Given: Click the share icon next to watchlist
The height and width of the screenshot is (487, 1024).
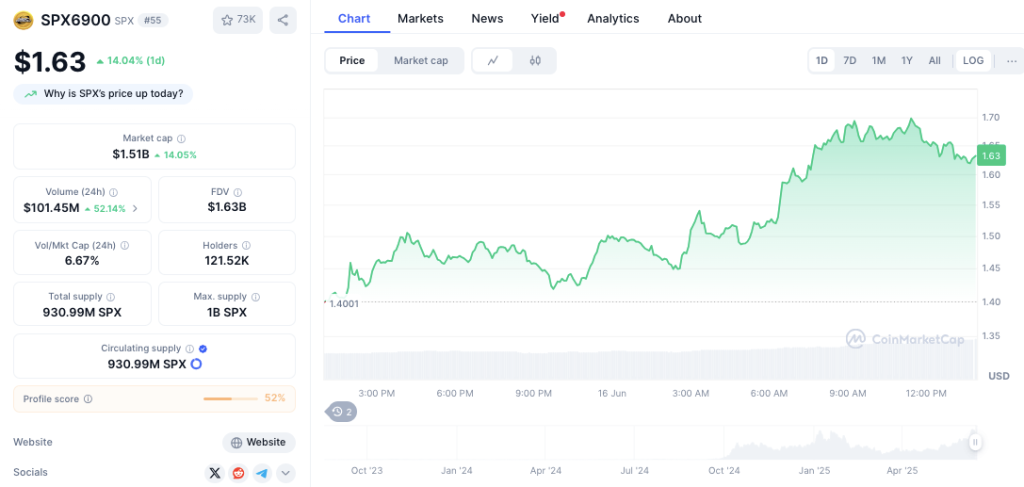Looking at the screenshot, I should point(282,20).
